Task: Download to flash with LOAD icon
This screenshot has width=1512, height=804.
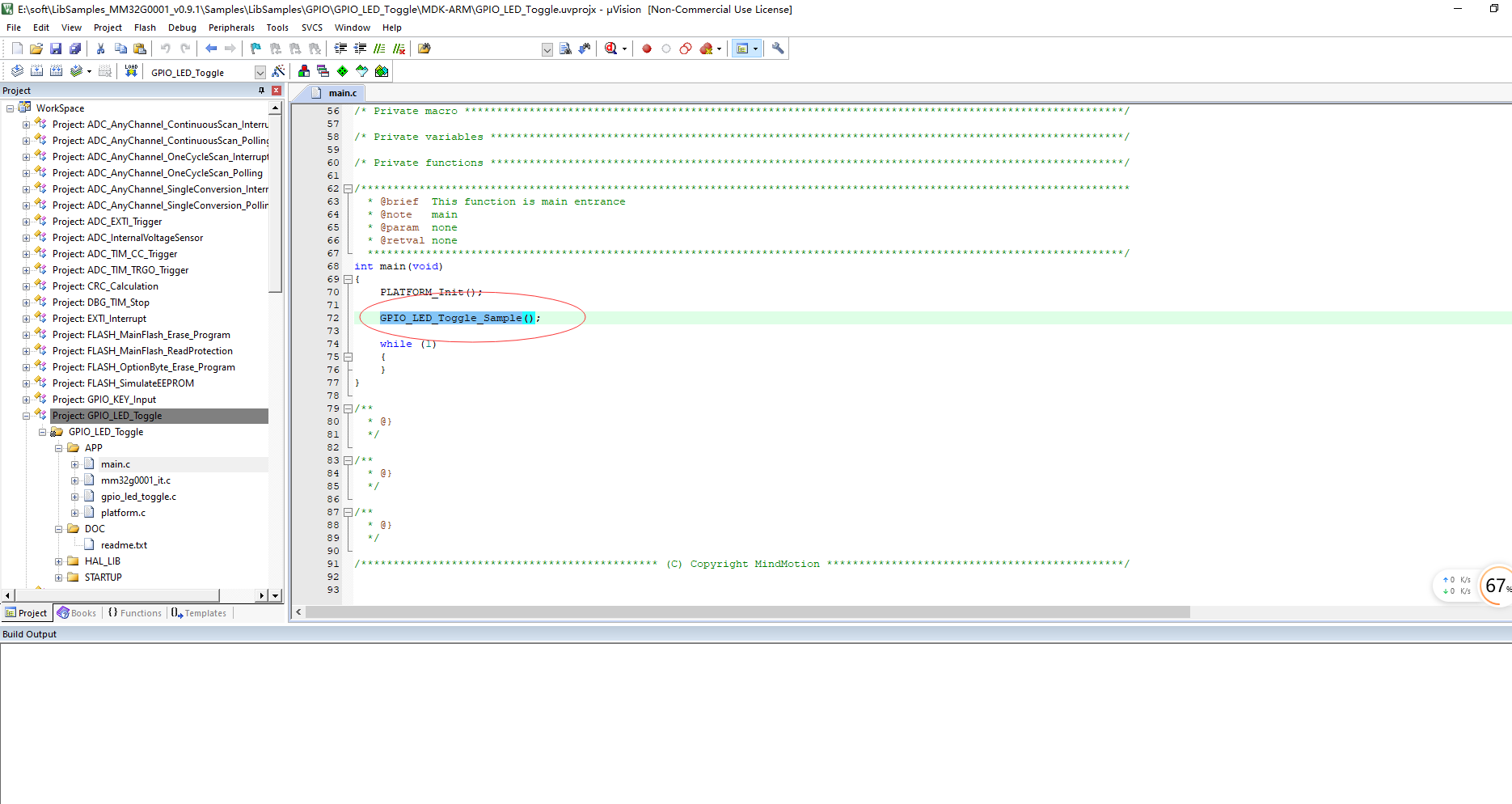Action: tap(131, 71)
